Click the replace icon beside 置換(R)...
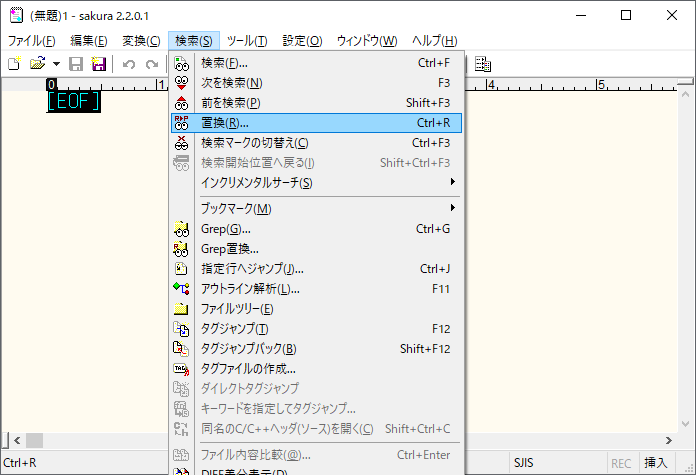 pyautogui.click(x=182, y=123)
